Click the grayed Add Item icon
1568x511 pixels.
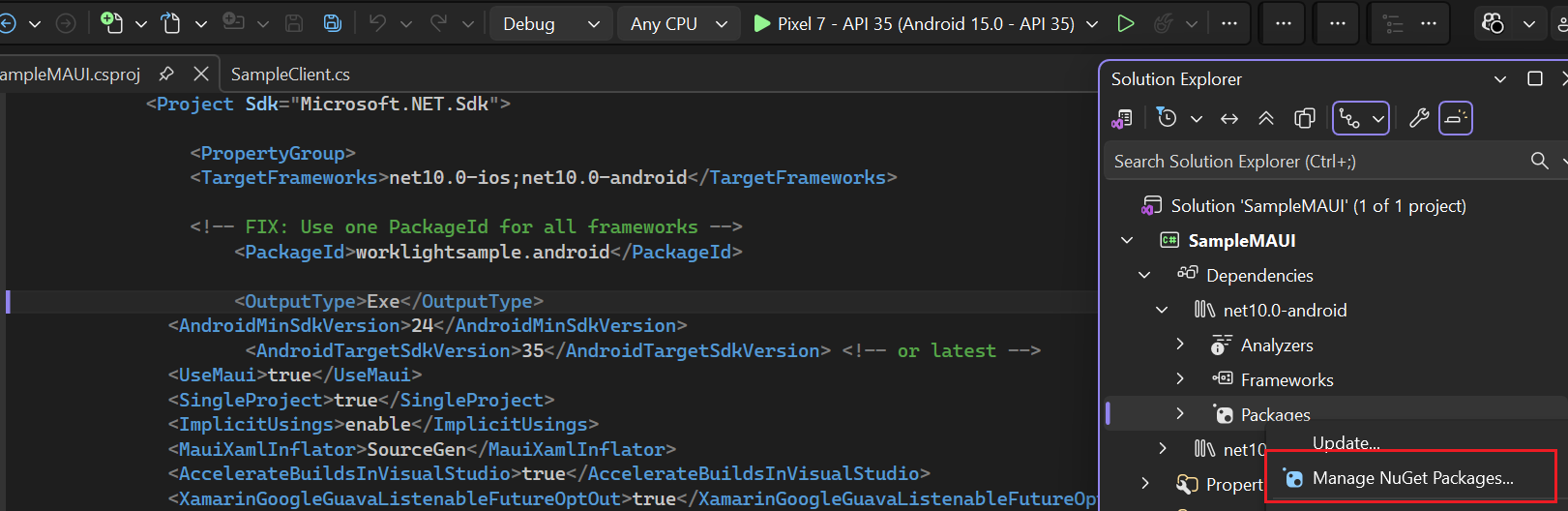(233, 22)
